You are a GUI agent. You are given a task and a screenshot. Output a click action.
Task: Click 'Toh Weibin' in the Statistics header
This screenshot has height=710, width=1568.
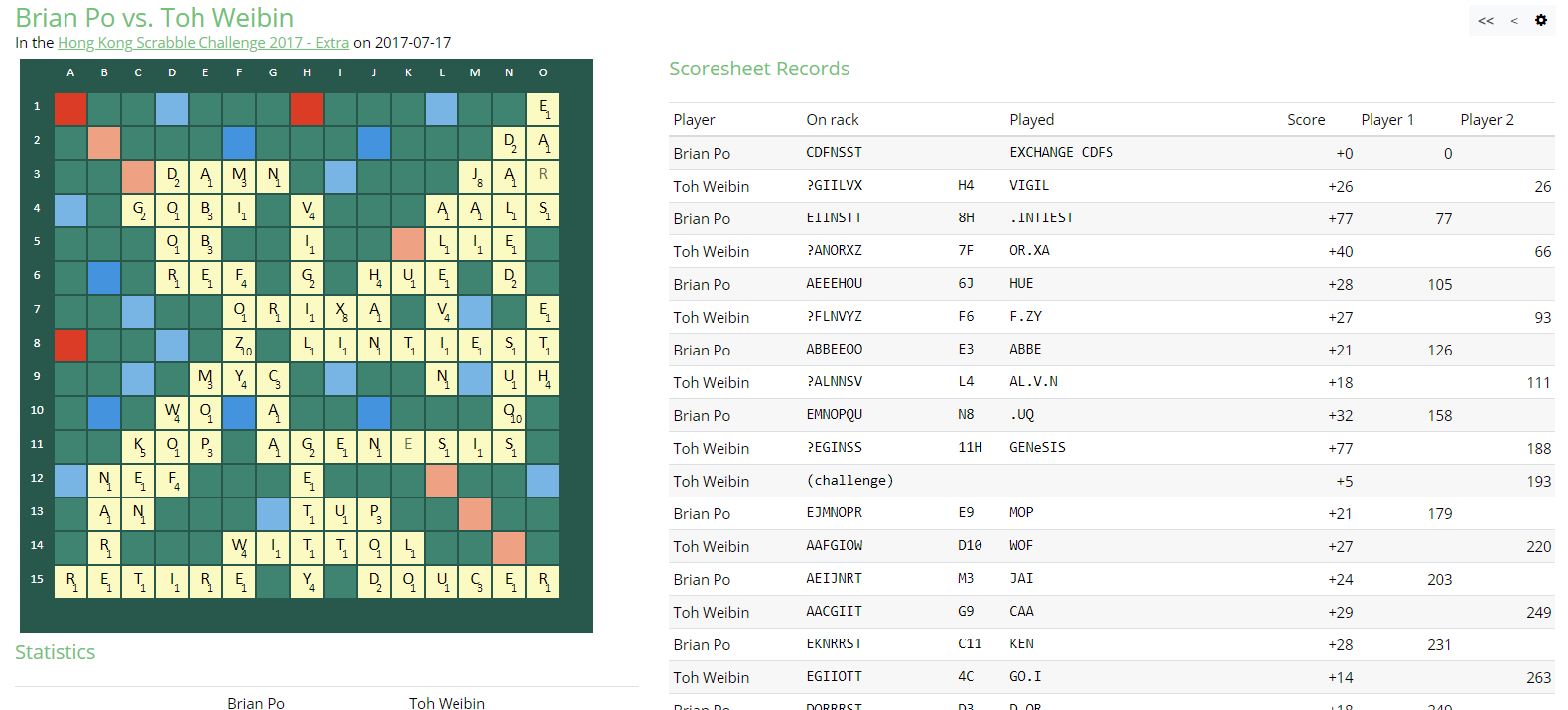click(447, 702)
